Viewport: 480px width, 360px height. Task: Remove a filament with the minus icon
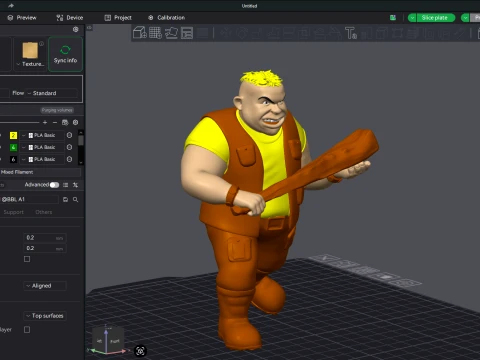click(x=55, y=122)
